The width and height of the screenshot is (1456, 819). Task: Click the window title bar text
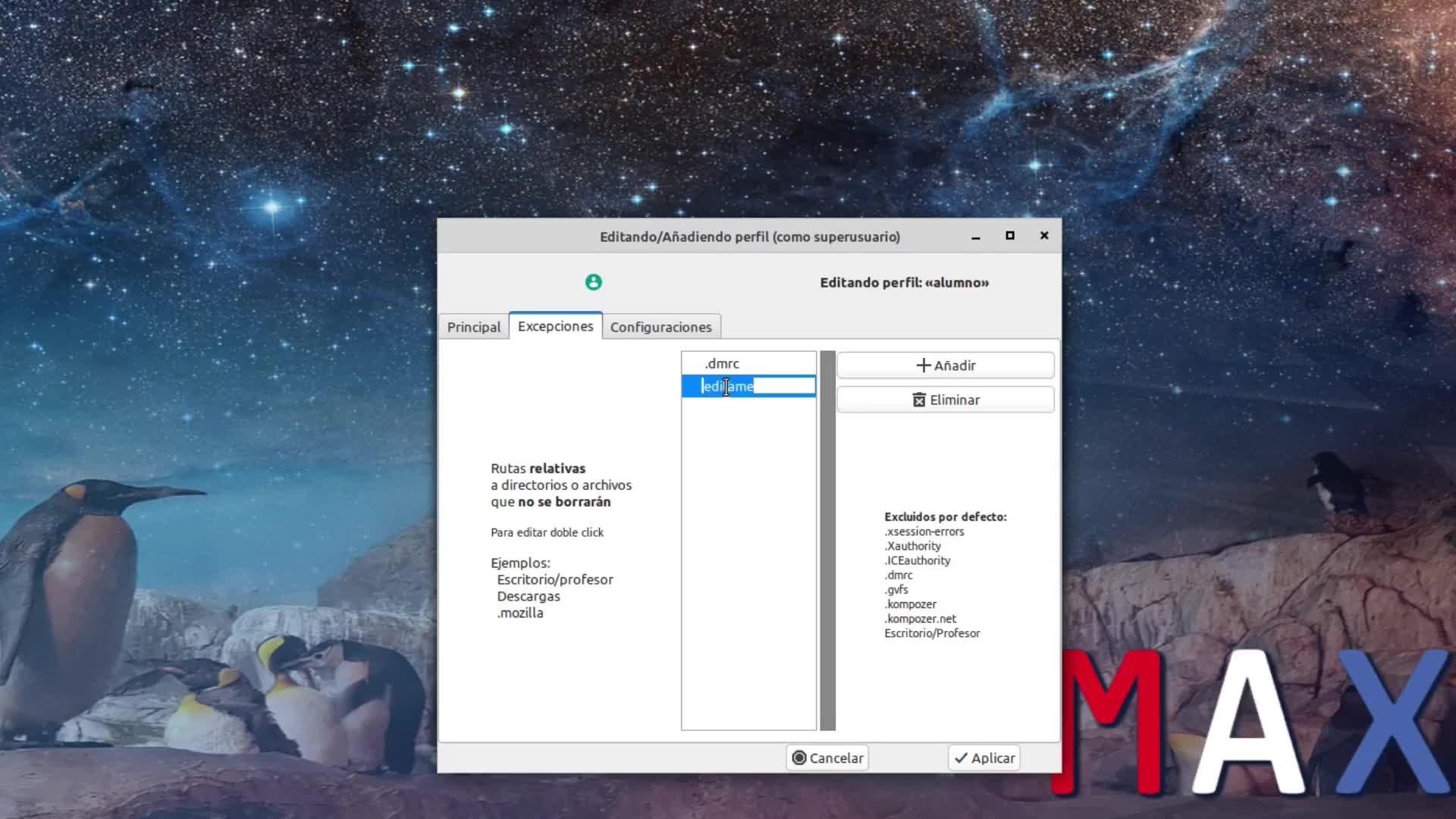click(749, 237)
